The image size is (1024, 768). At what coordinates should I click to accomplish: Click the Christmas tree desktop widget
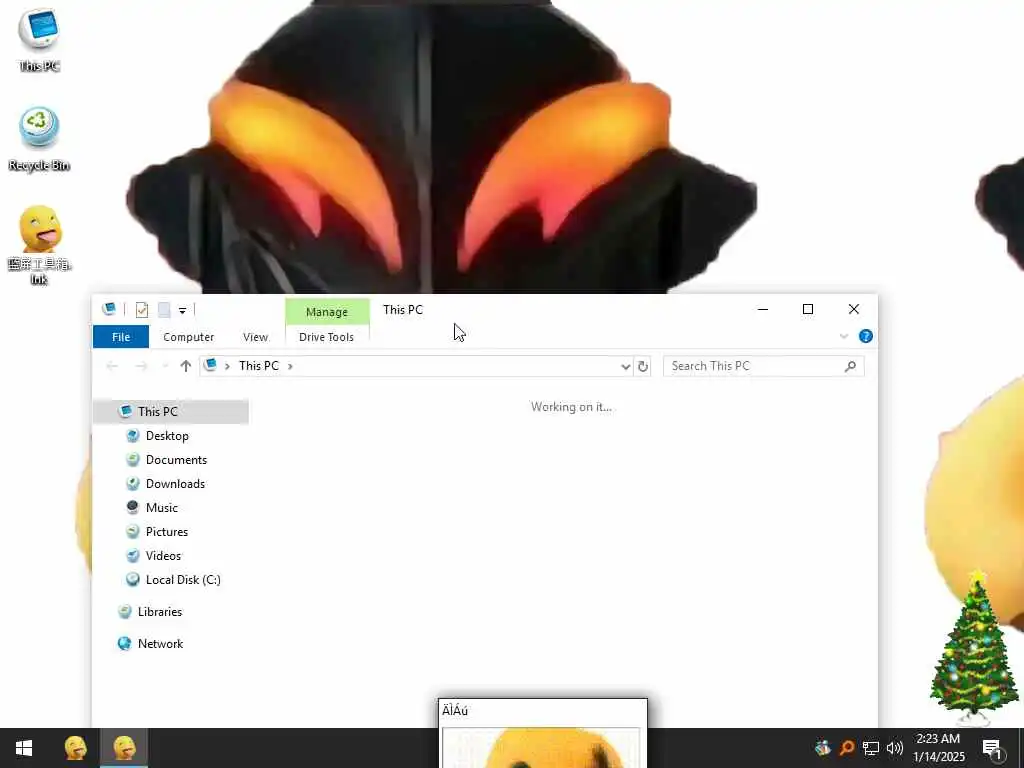pos(973,647)
